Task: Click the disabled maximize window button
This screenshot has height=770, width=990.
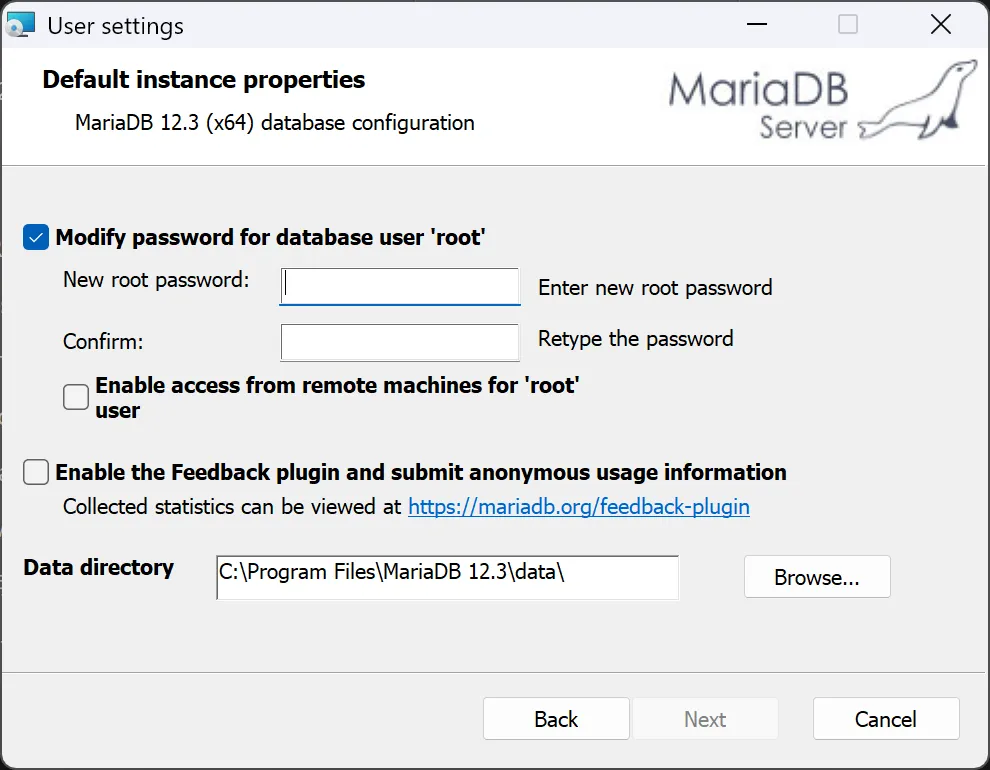Action: (848, 25)
